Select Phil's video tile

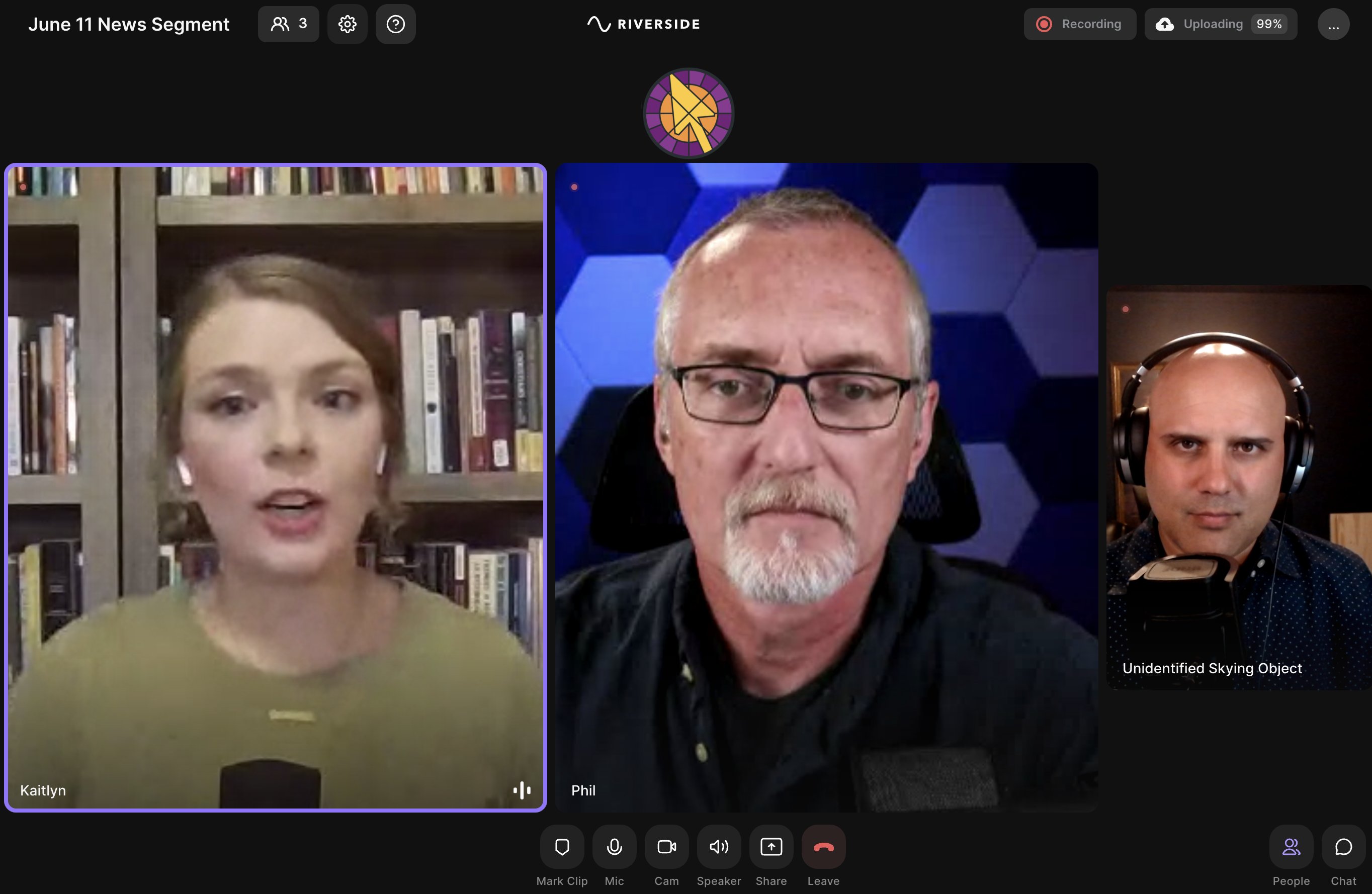(826, 488)
